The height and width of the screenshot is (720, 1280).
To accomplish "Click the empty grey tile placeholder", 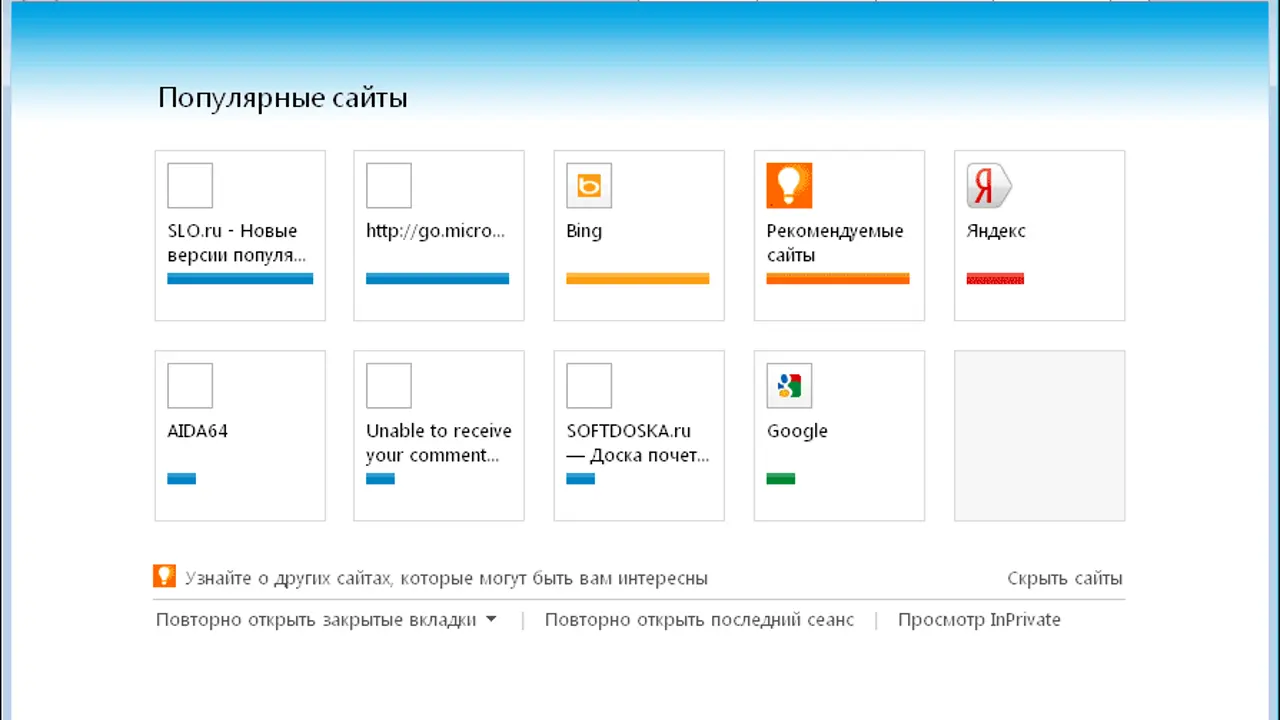I will [1039, 435].
